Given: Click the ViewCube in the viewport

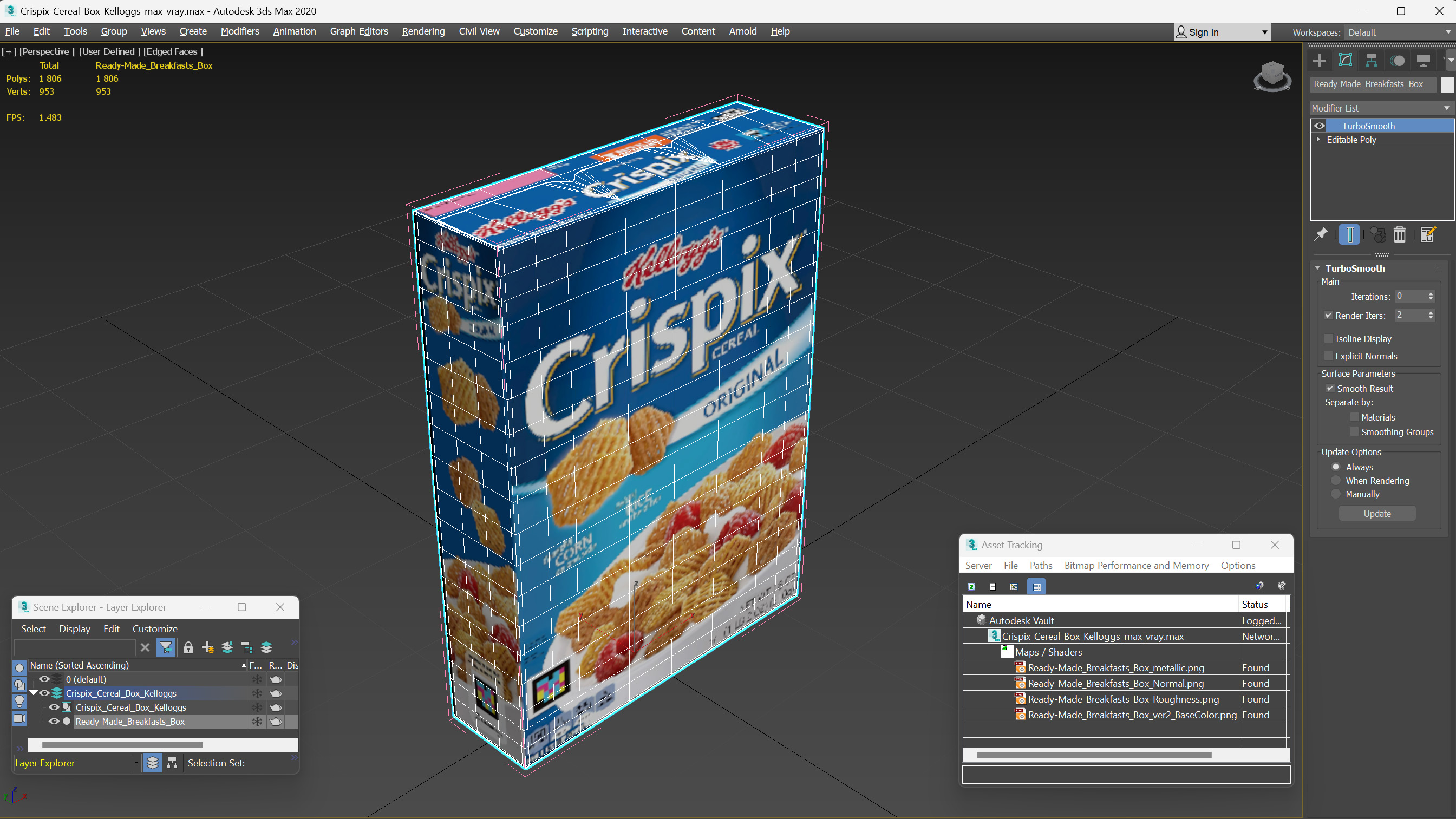Looking at the screenshot, I should 1272,76.
